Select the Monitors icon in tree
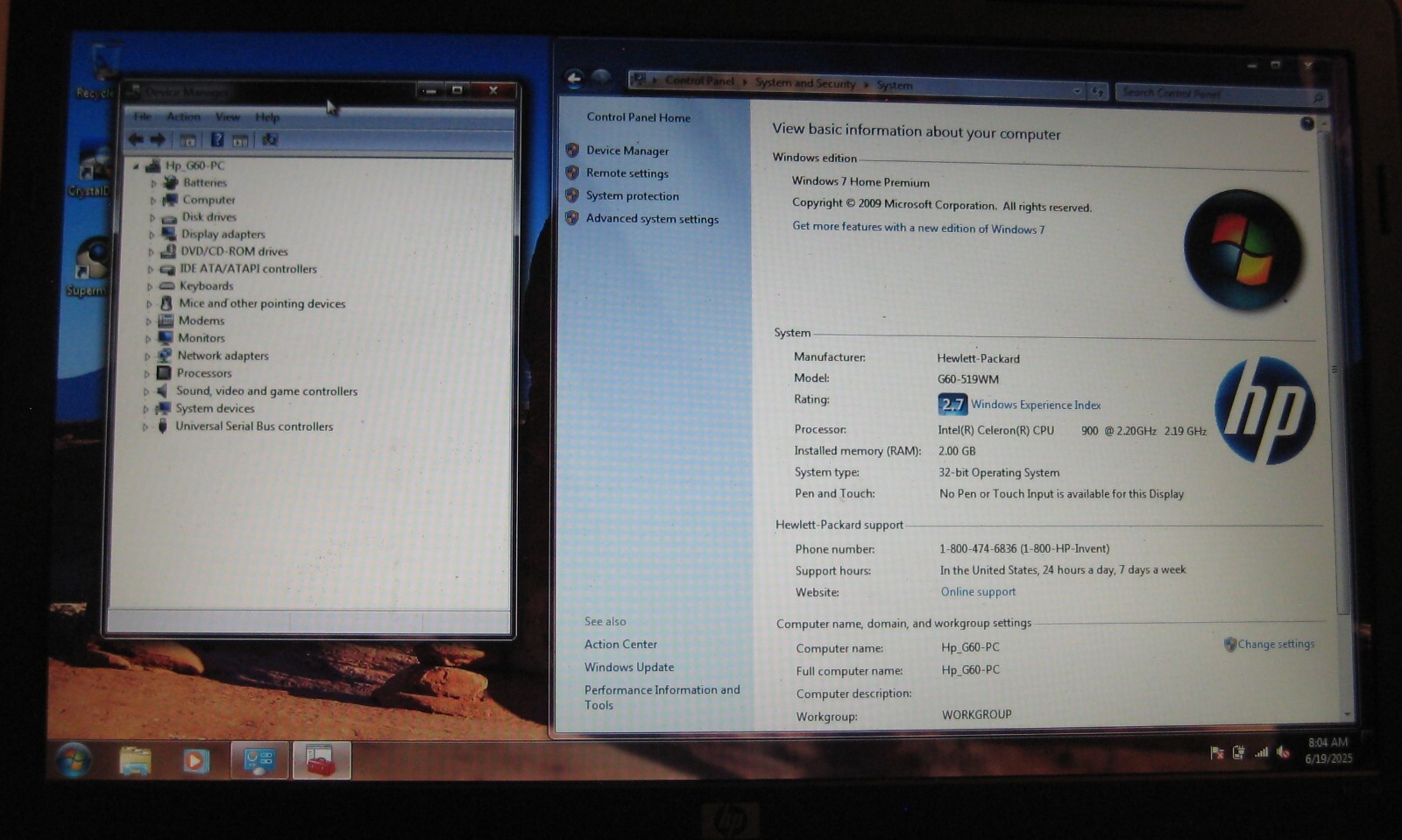Screen dimensions: 1402x840 (165, 338)
